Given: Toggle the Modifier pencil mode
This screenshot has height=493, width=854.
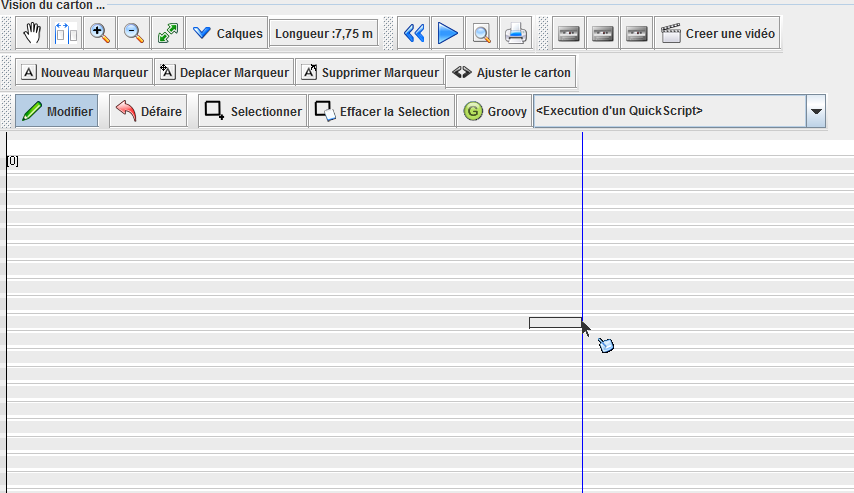Looking at the screenshot, I should click(57, 111).
